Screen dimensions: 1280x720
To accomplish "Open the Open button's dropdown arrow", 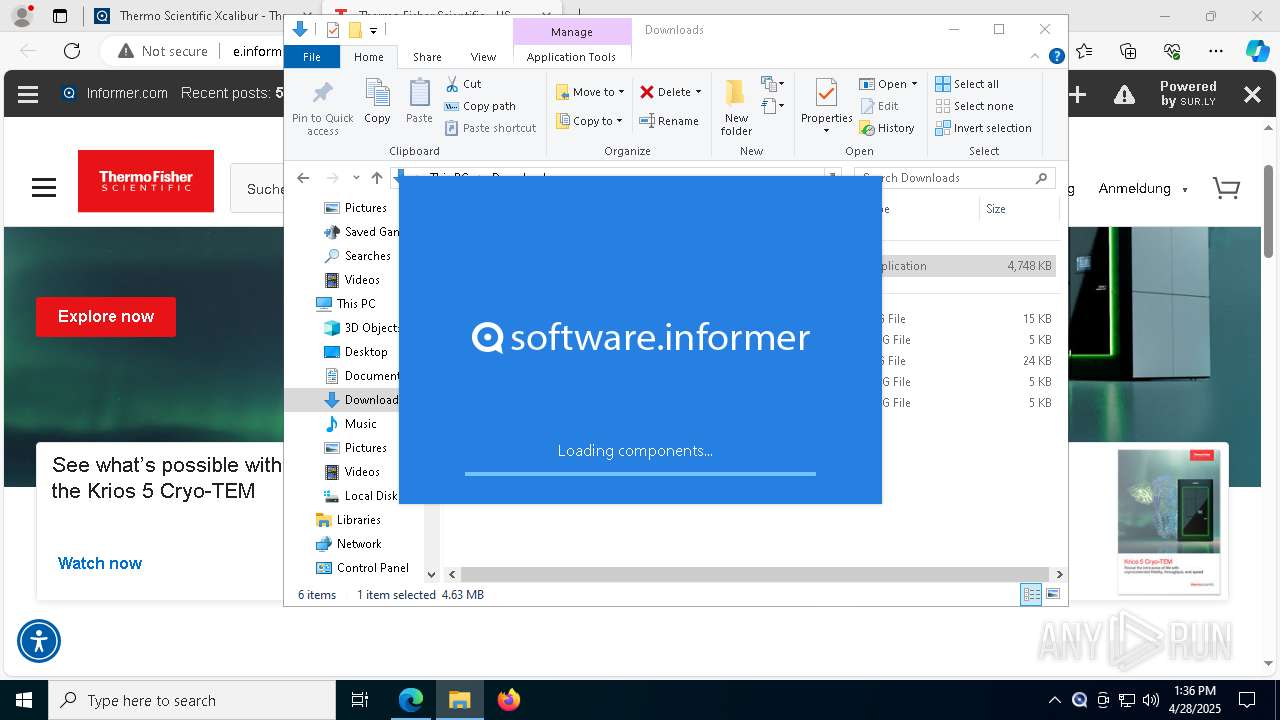I will click(914, 84).
